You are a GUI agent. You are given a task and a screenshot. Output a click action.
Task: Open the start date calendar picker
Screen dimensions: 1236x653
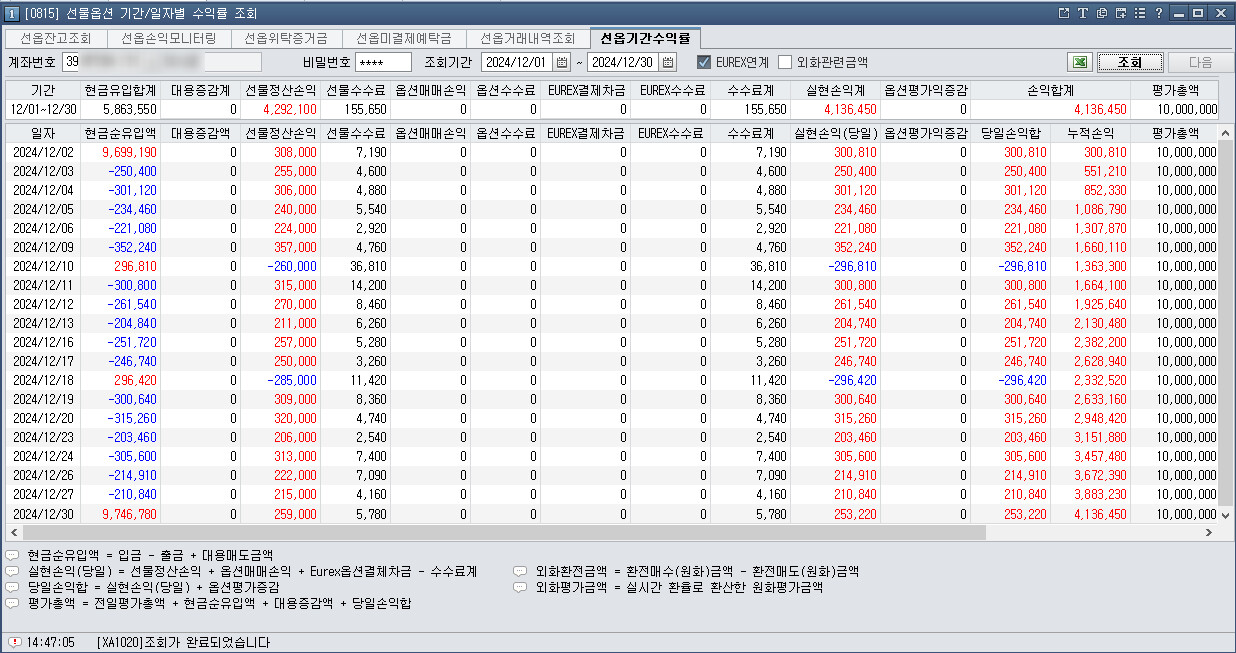[x=562, y=62]
